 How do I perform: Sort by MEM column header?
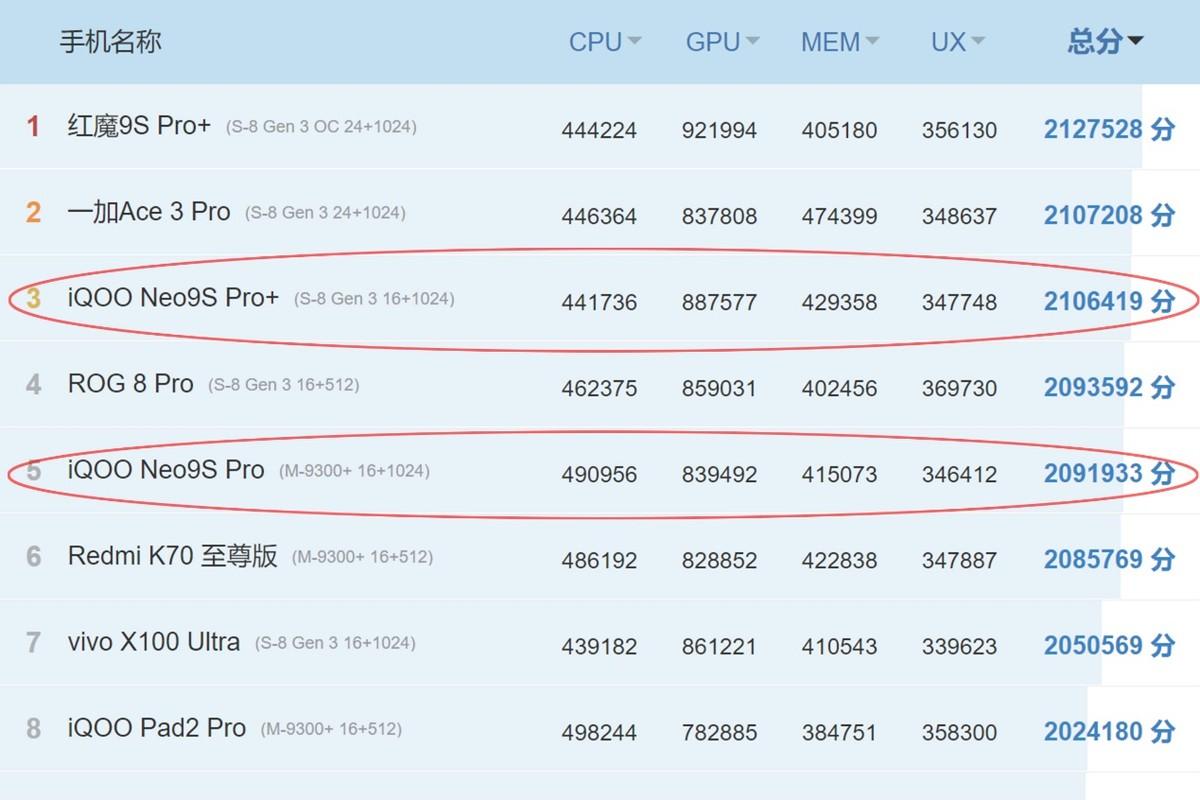839,42
